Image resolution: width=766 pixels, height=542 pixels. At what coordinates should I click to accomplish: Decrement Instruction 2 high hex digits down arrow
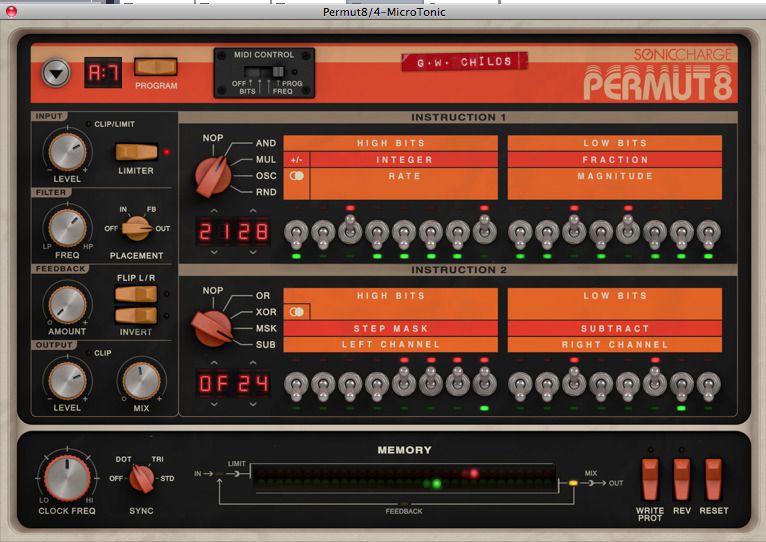tap(214, 405)
